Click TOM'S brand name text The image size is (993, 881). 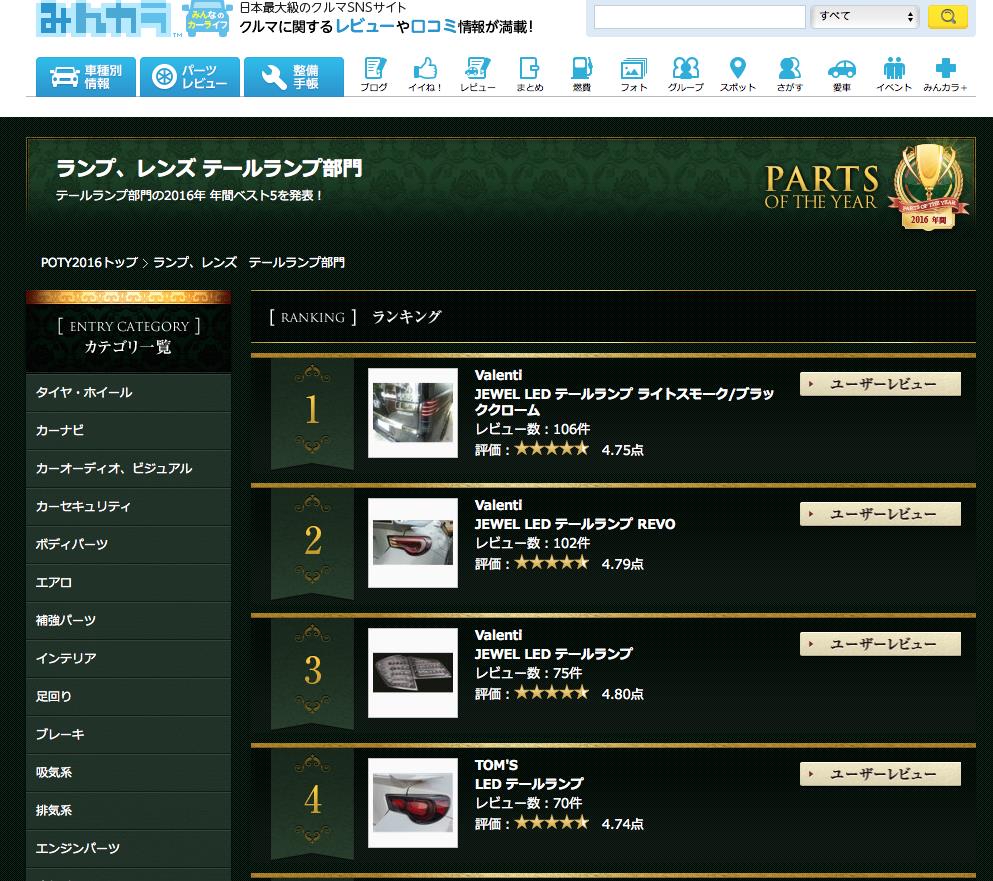[496, 765]
